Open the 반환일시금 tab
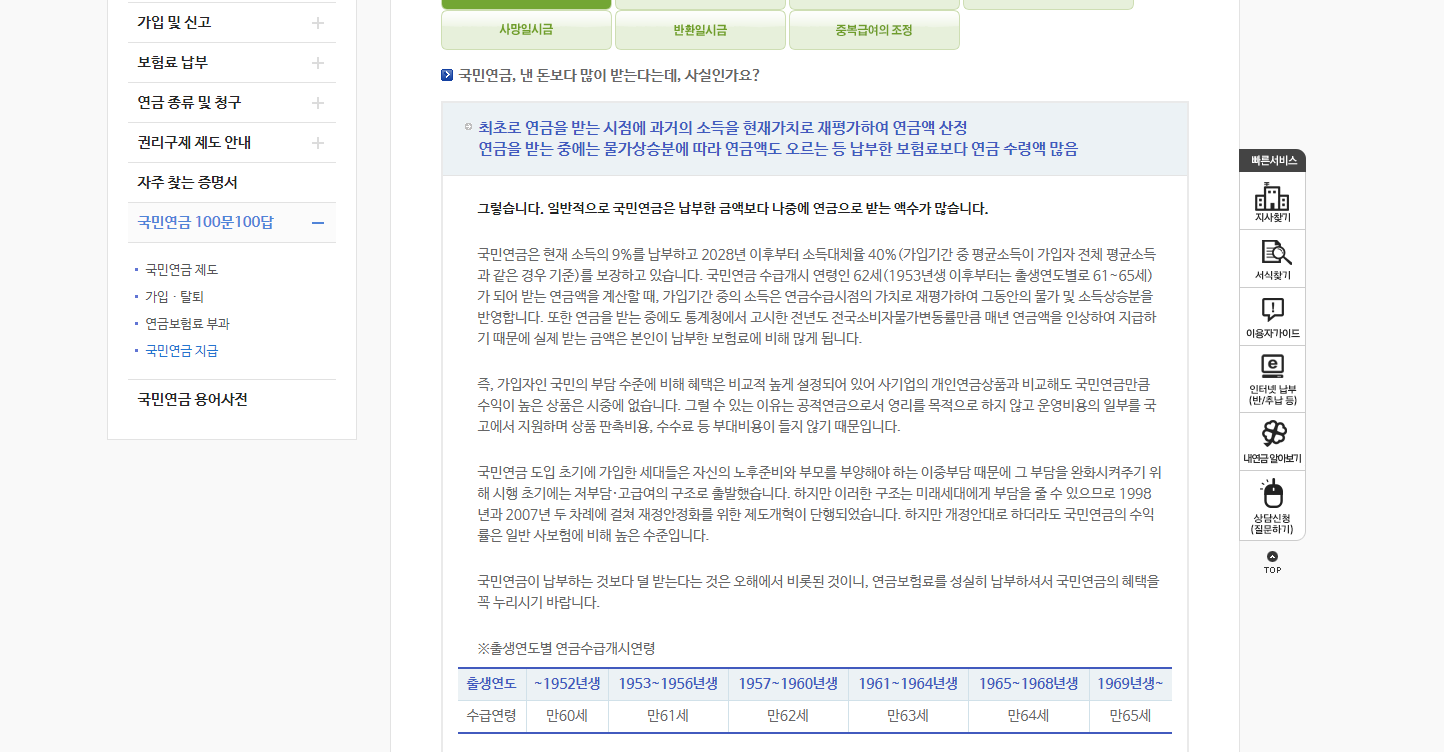Viewport: 1444px width, 752px height. click(x=700, y=30)
